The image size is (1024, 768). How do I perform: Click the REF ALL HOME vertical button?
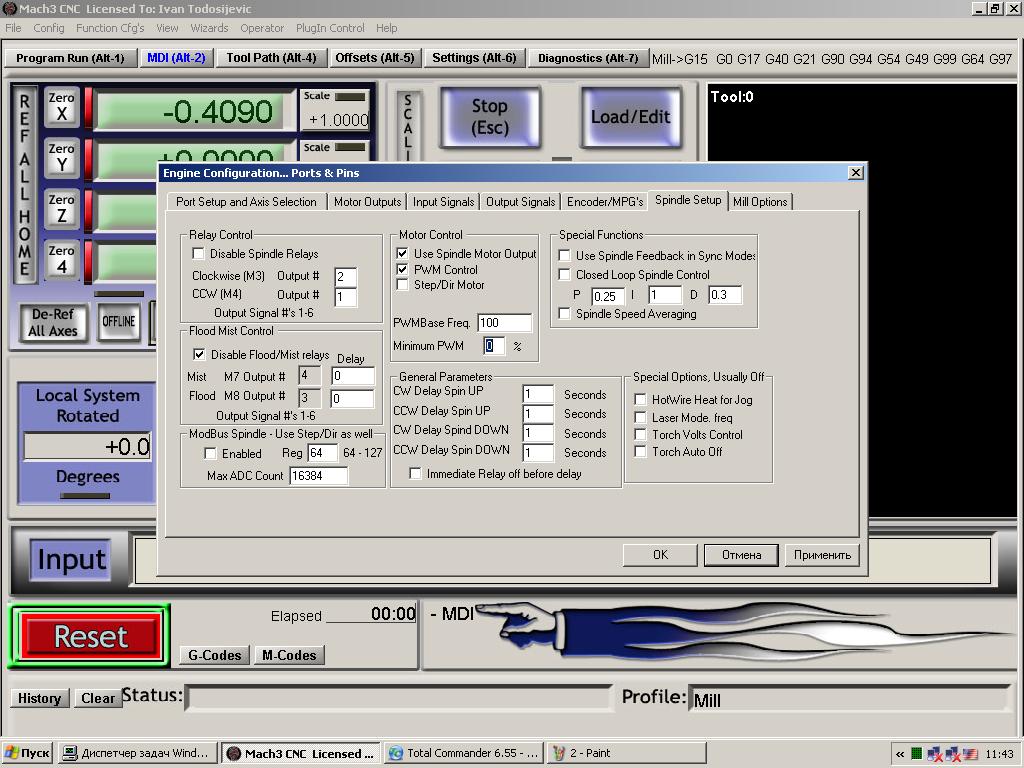click(25, 185)
